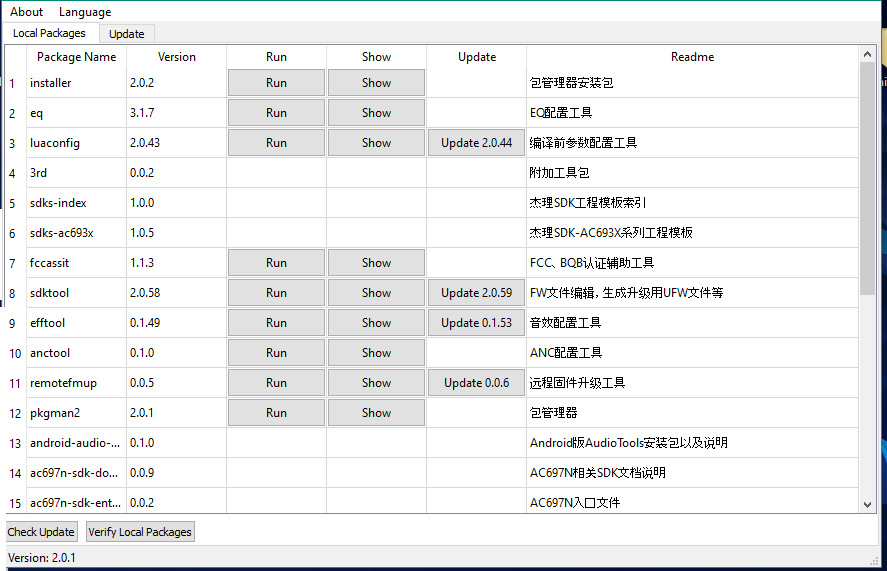The image size is (887, 571).
Task: Show the anctool package
Action: [x=376, y=353]
